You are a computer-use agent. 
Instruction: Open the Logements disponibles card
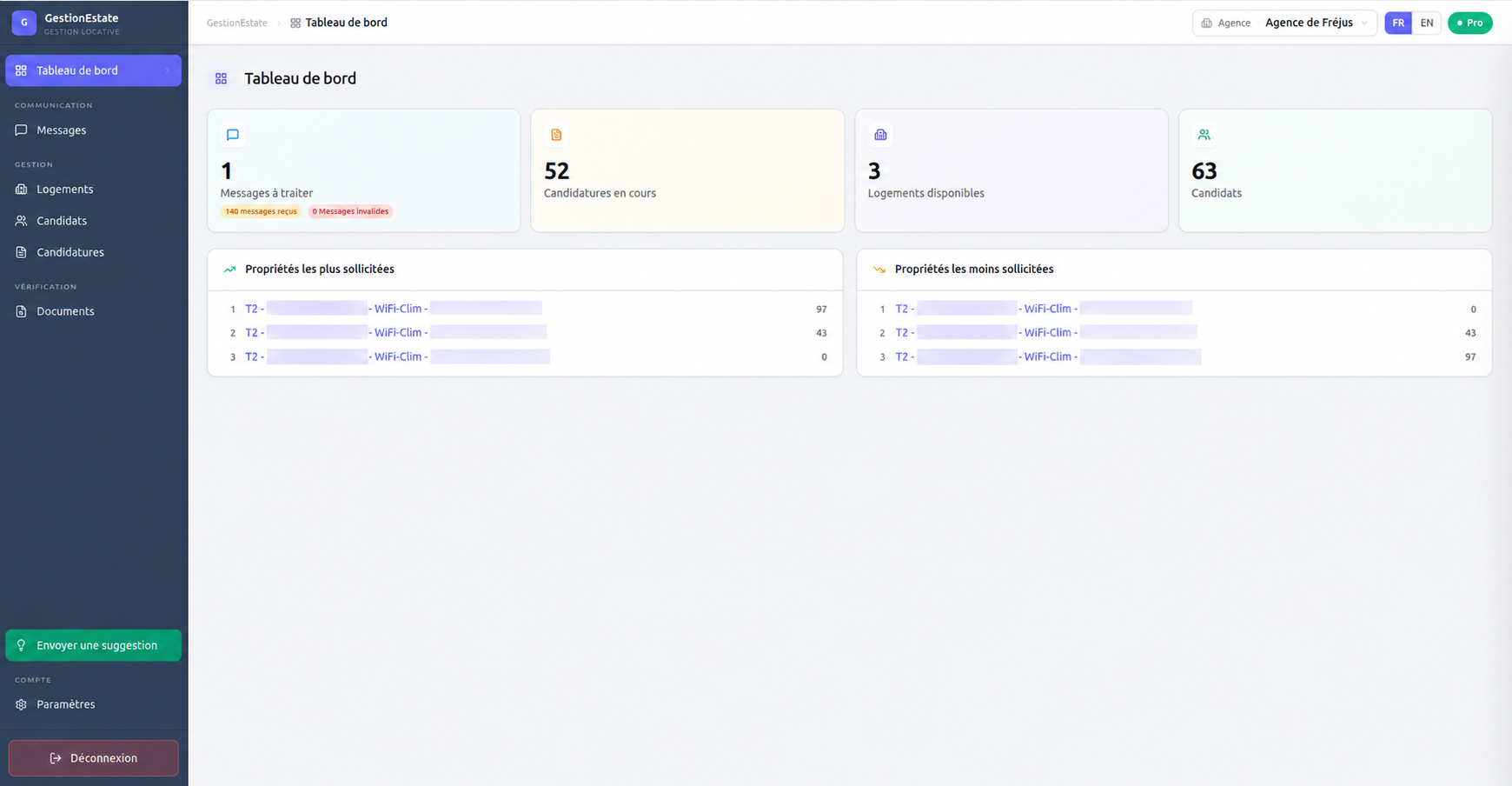point(1011,170)
